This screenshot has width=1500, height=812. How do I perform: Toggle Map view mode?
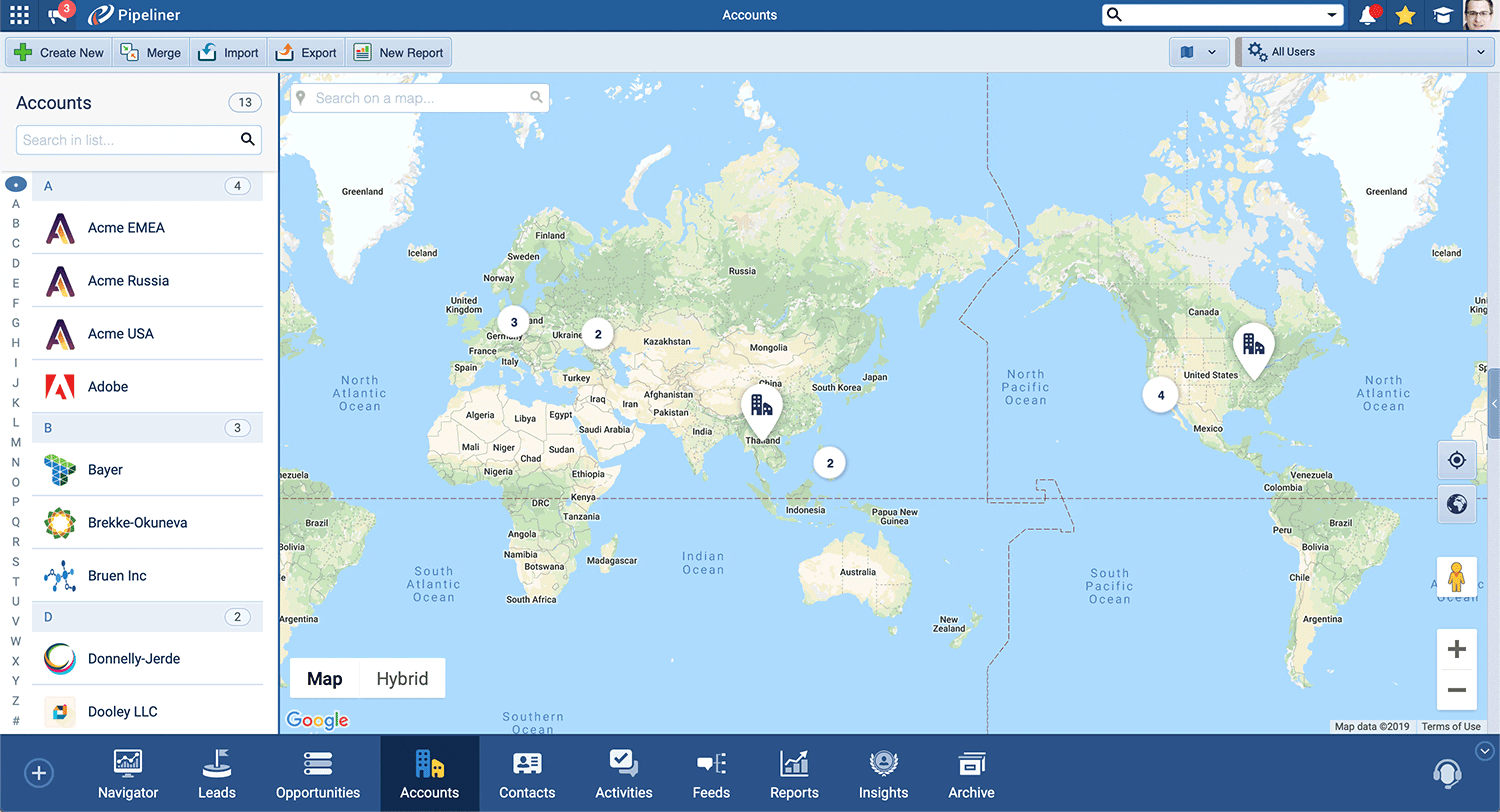tap(324, 678)
